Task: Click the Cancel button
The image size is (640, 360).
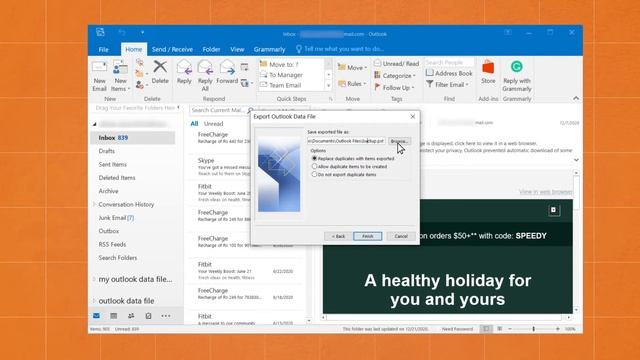Action: pyautogui.click(x=401, y=236)
